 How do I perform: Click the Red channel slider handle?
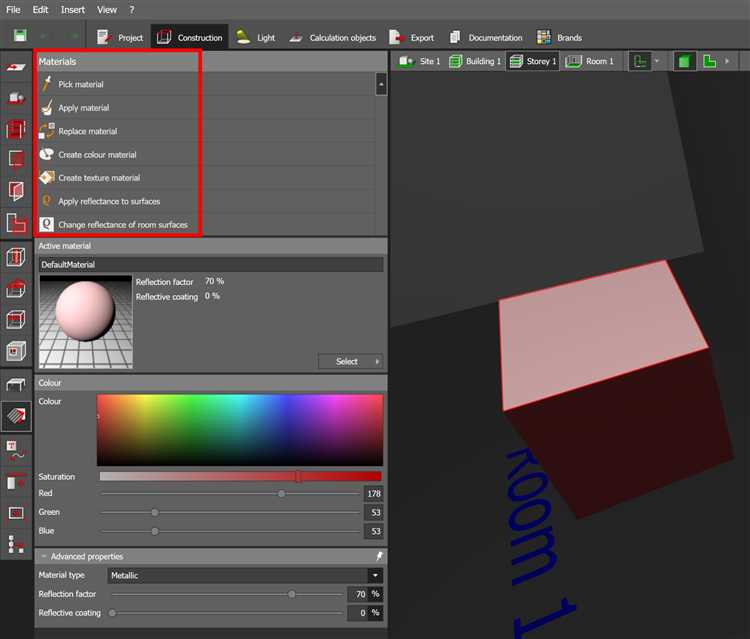click(x=282, y=494)
